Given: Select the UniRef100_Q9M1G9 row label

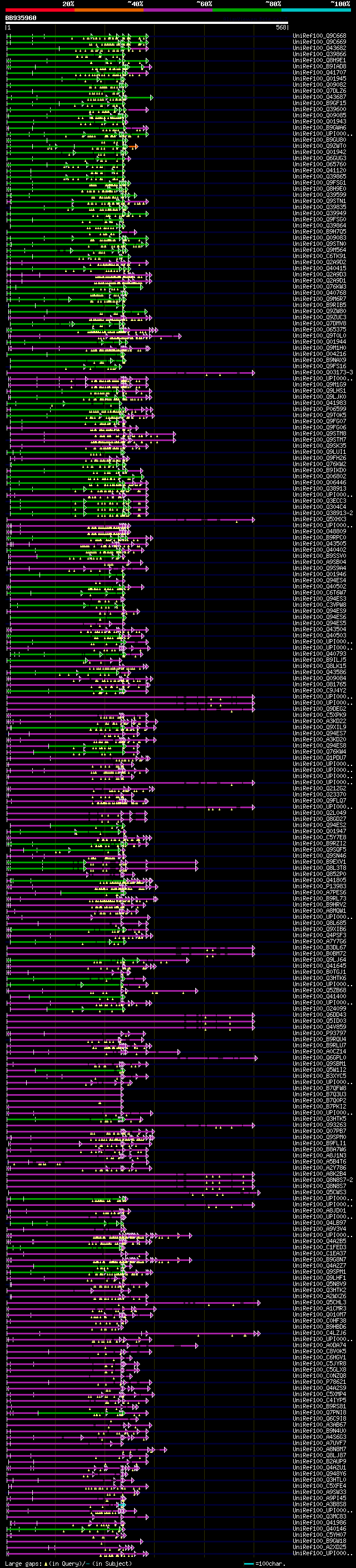Looking at the screenshot, I should pos(319,385).
